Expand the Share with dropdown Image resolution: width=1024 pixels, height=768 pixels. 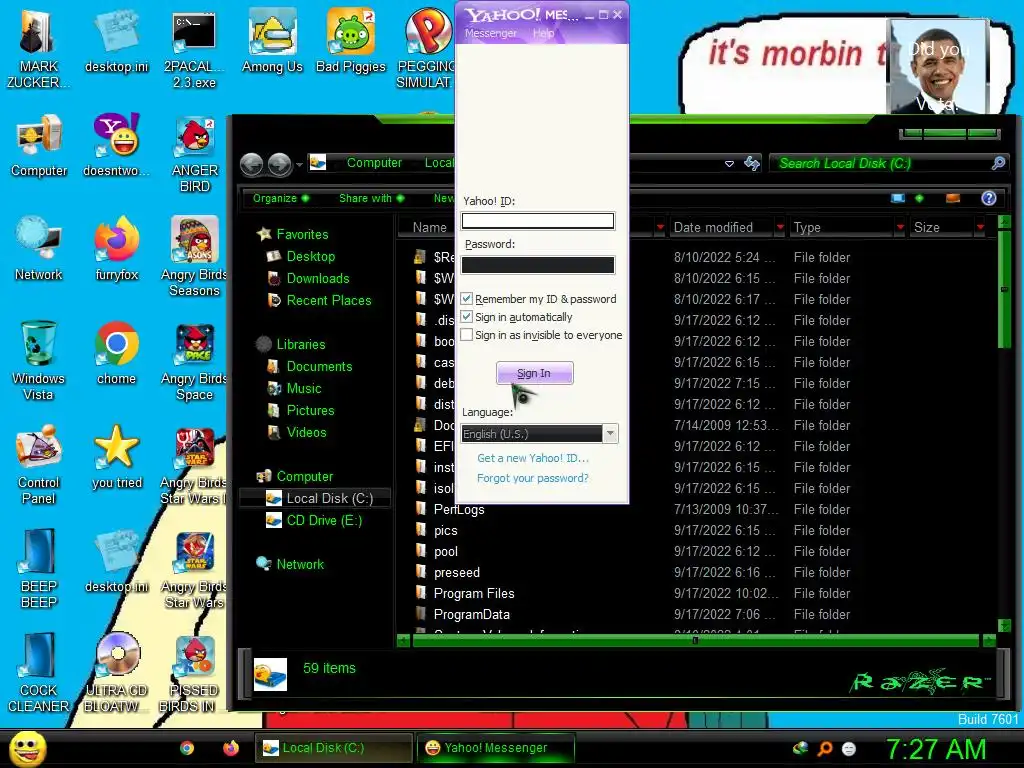pos(372,199)
